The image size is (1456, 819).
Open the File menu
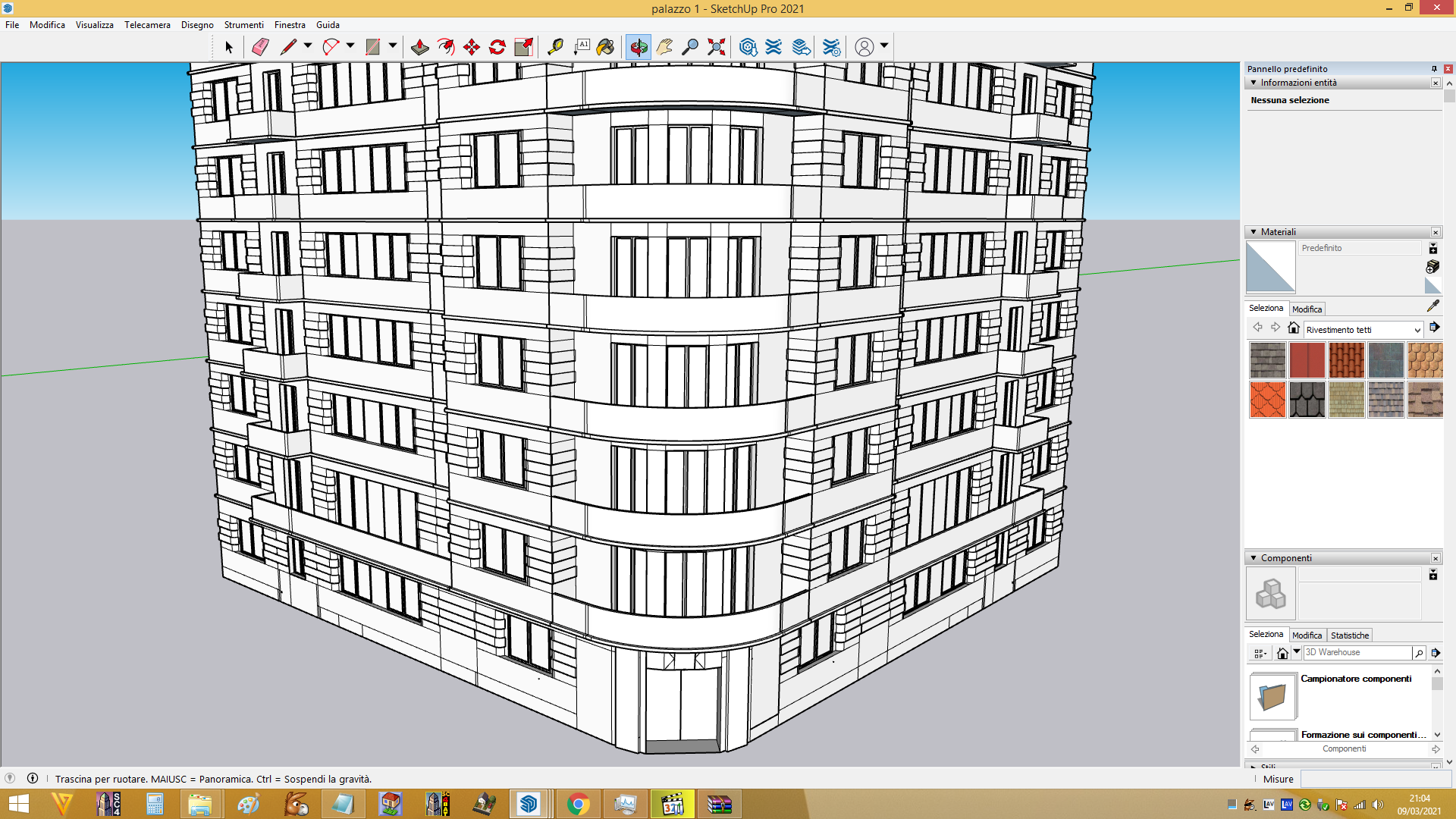pos(12,25)
